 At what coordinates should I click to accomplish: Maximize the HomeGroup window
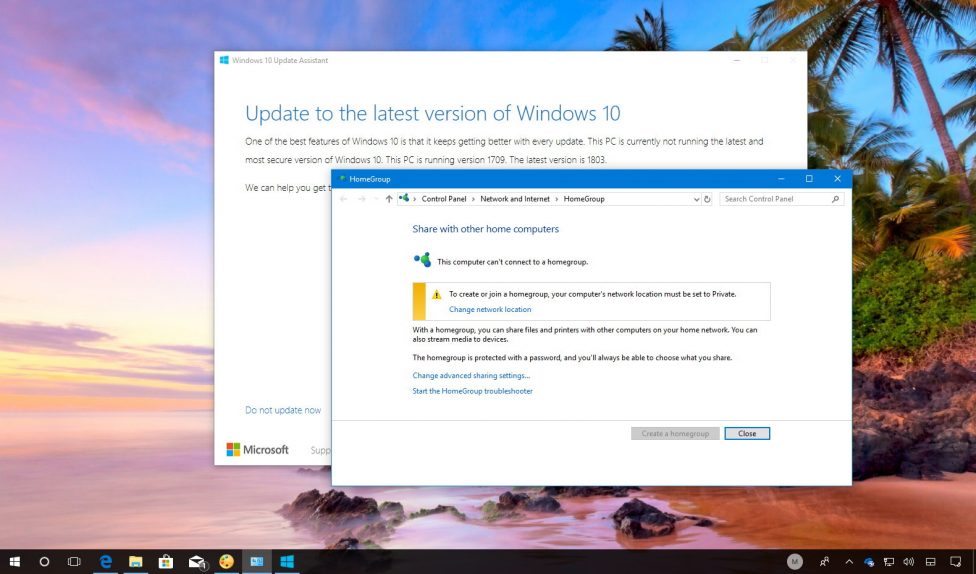[x=809, y=179]
